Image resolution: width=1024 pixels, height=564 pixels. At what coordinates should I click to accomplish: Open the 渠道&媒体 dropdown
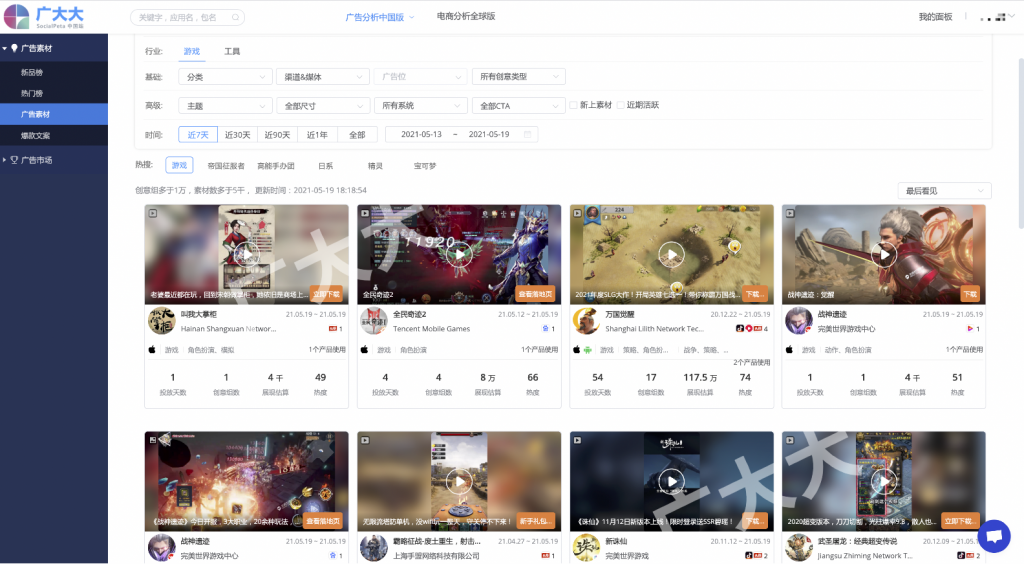[323, 77]
